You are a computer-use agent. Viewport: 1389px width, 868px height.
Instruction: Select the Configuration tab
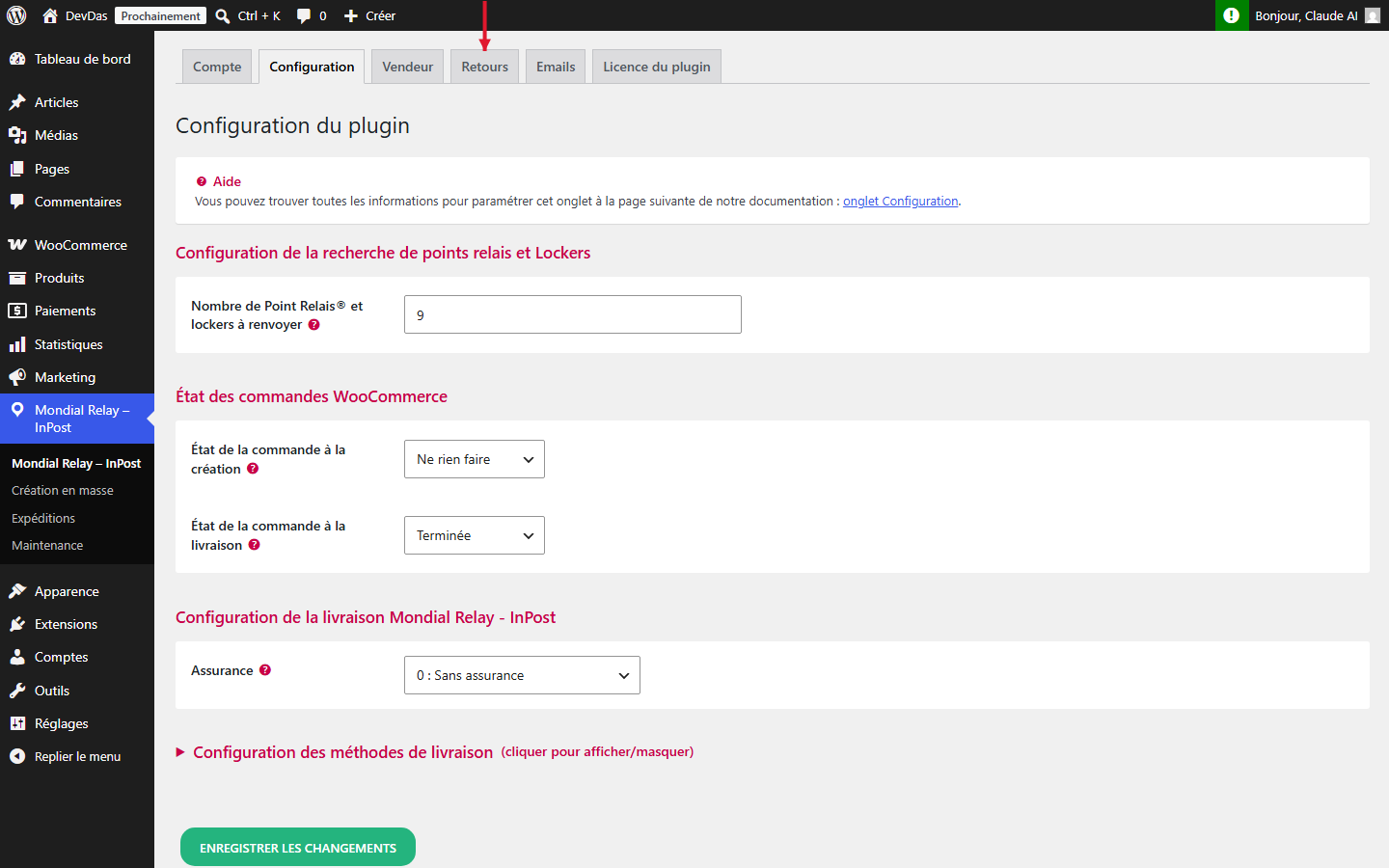(x=312, y=67)
